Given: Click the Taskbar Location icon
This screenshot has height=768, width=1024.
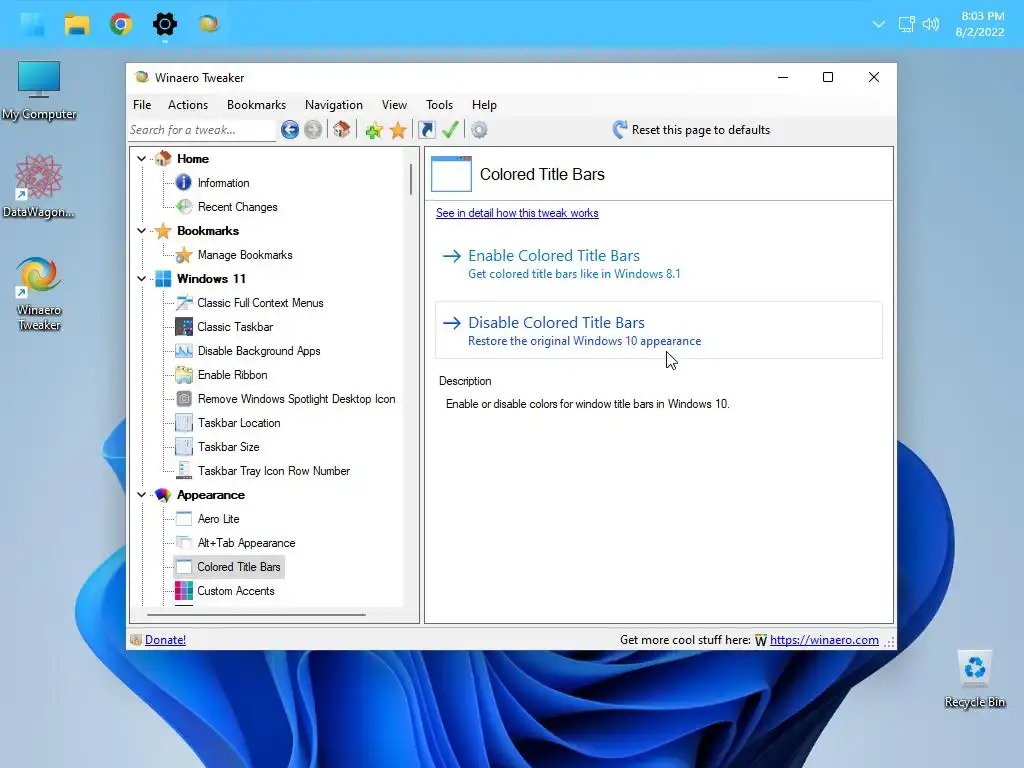Looking at the screenshot, I should click(184, 423).
